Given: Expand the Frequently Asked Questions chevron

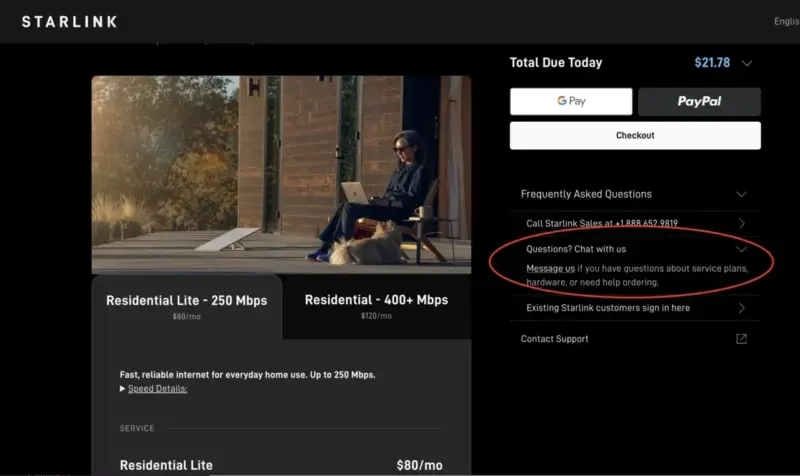Looking at the screenshot, I should [x=741, y=194].
